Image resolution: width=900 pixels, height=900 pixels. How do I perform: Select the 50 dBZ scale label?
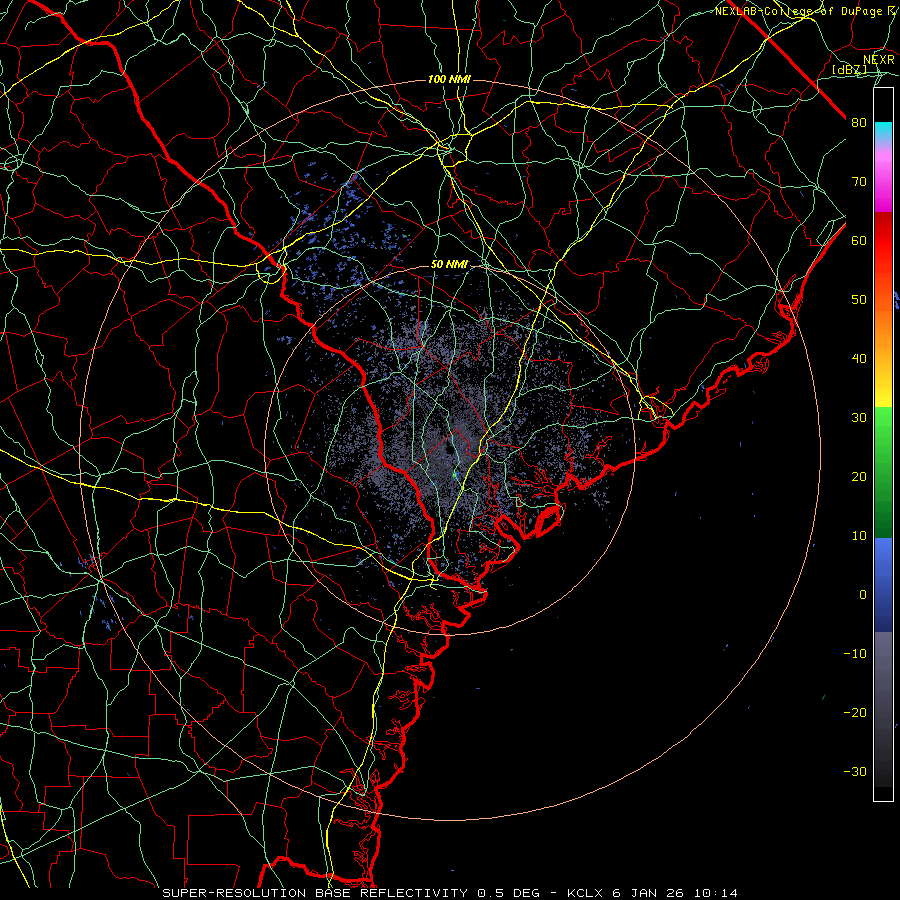859,300
